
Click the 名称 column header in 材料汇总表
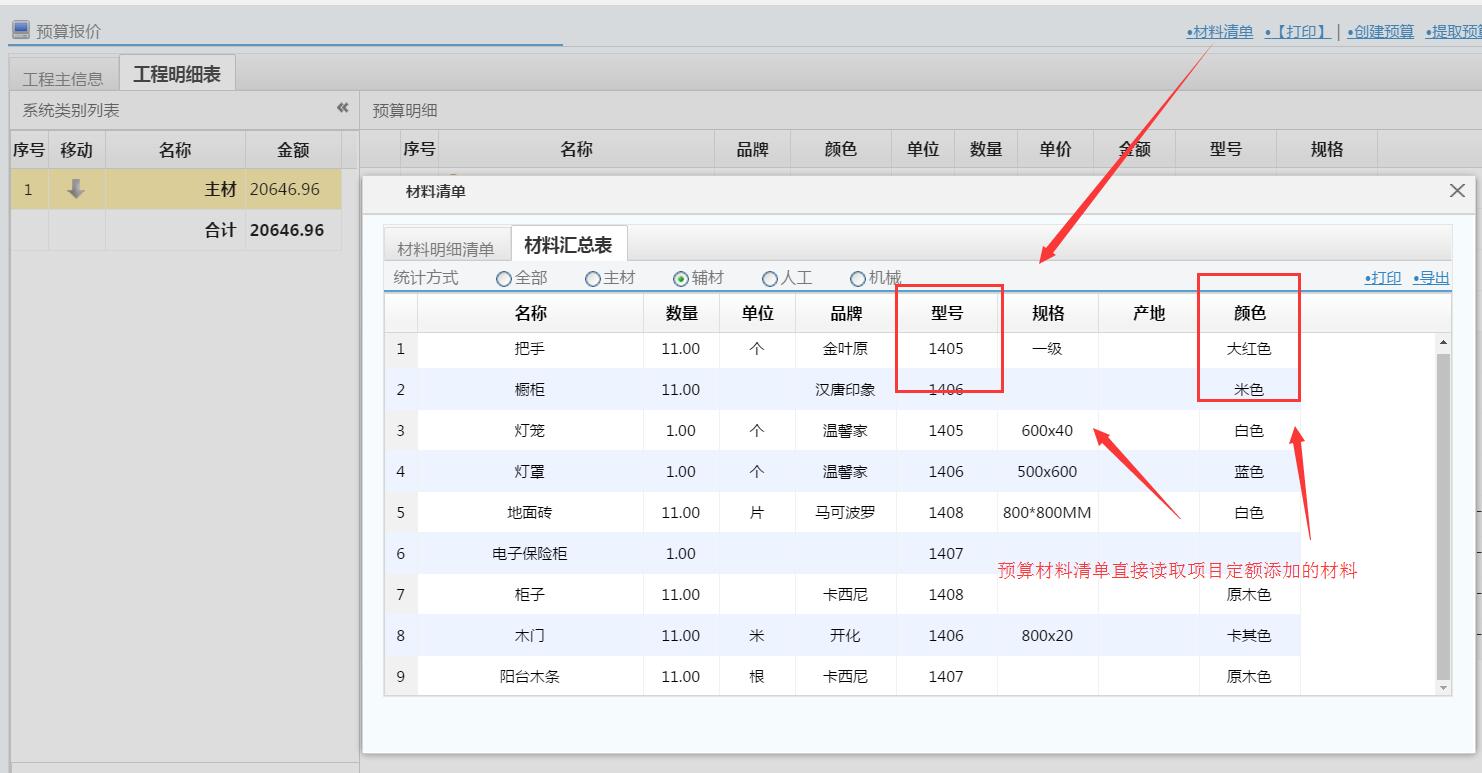coord(530,313)
